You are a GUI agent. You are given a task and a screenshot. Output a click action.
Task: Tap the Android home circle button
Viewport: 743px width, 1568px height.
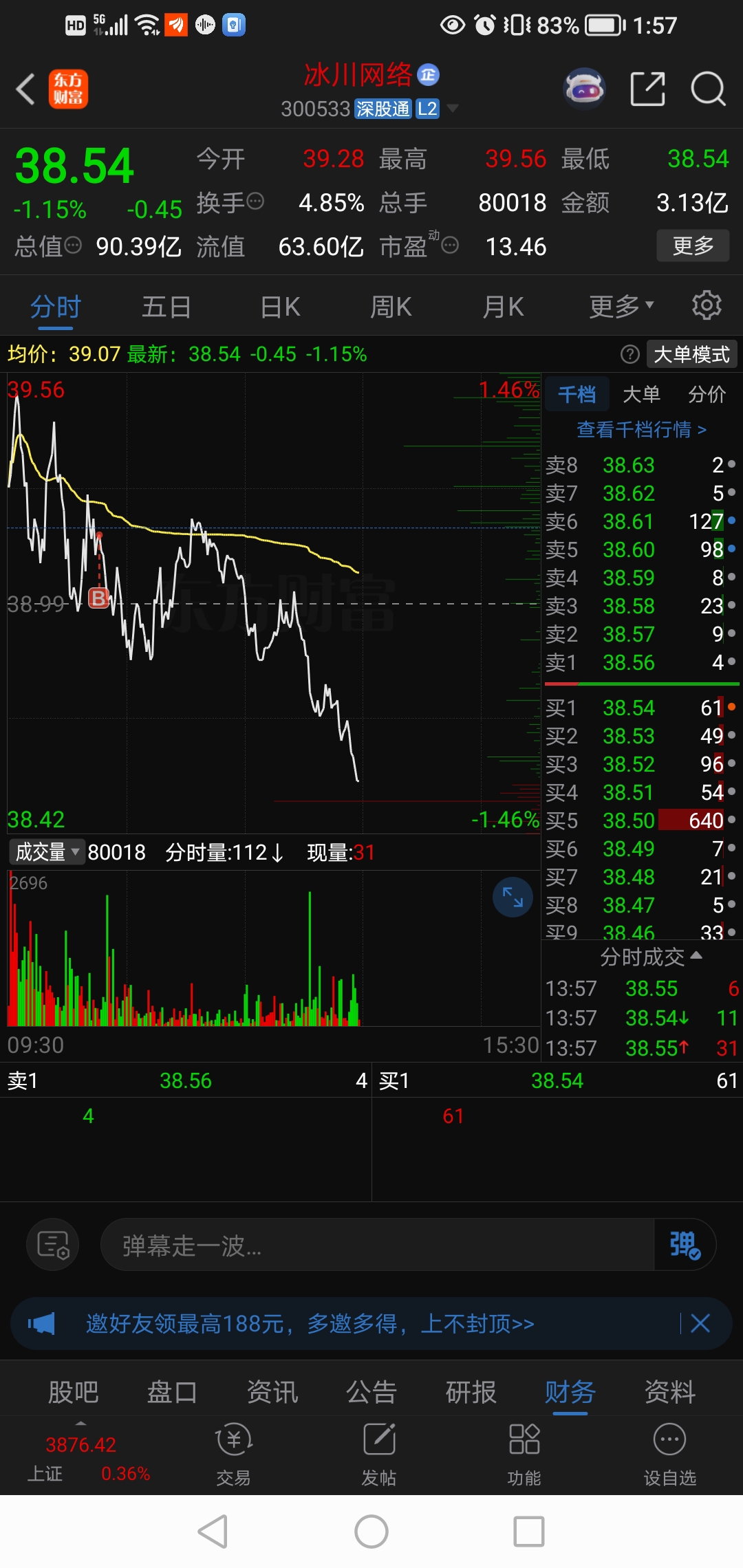[x=371, y=1532]
